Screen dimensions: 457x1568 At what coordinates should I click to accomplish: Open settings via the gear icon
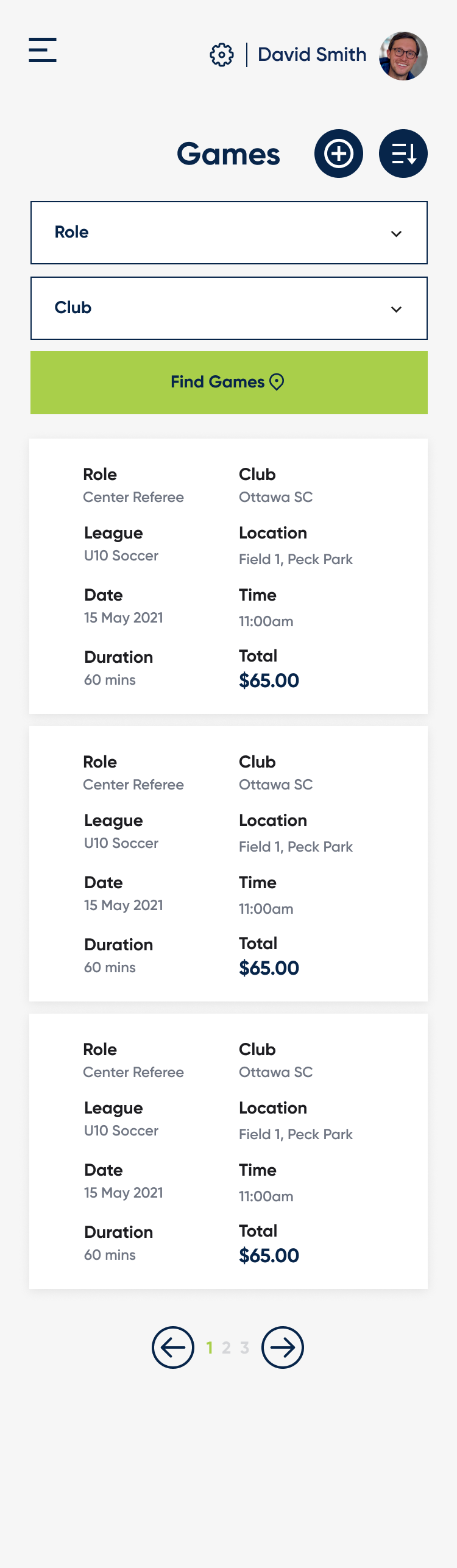coord(222,55)
